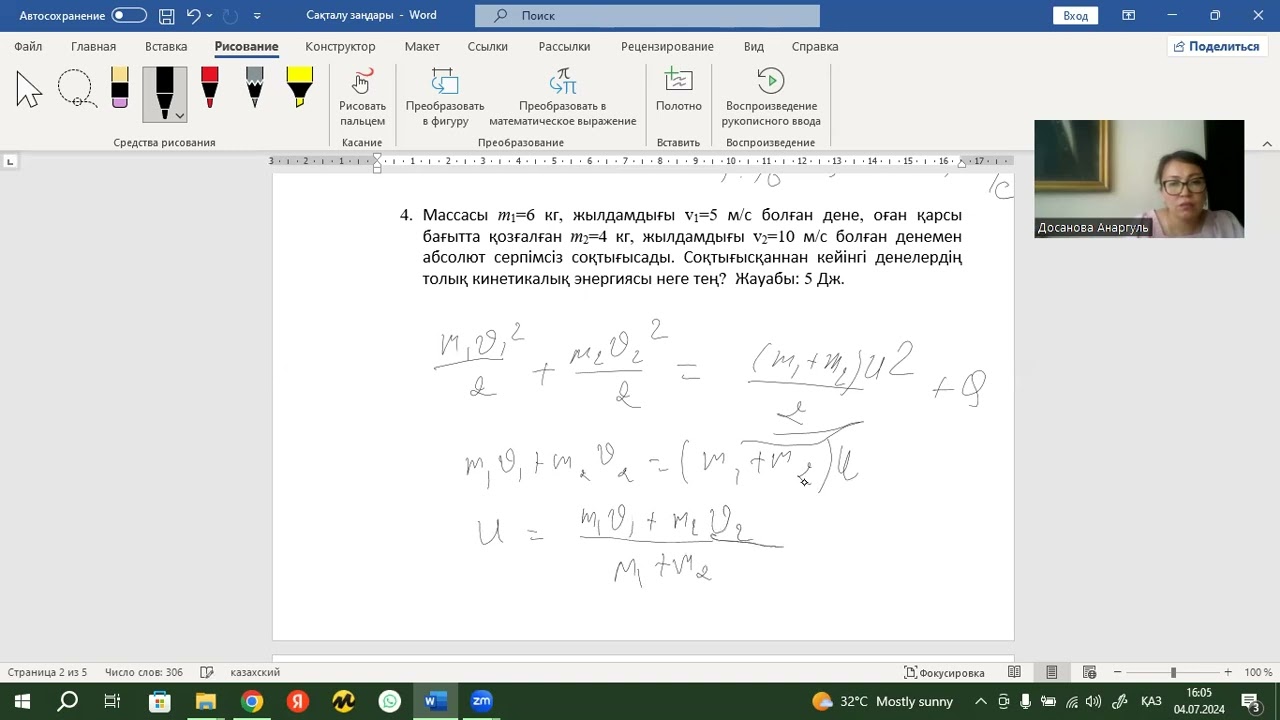Click the Вход sign-in button
1280x720 pixels.
[x=1076, y=16]
